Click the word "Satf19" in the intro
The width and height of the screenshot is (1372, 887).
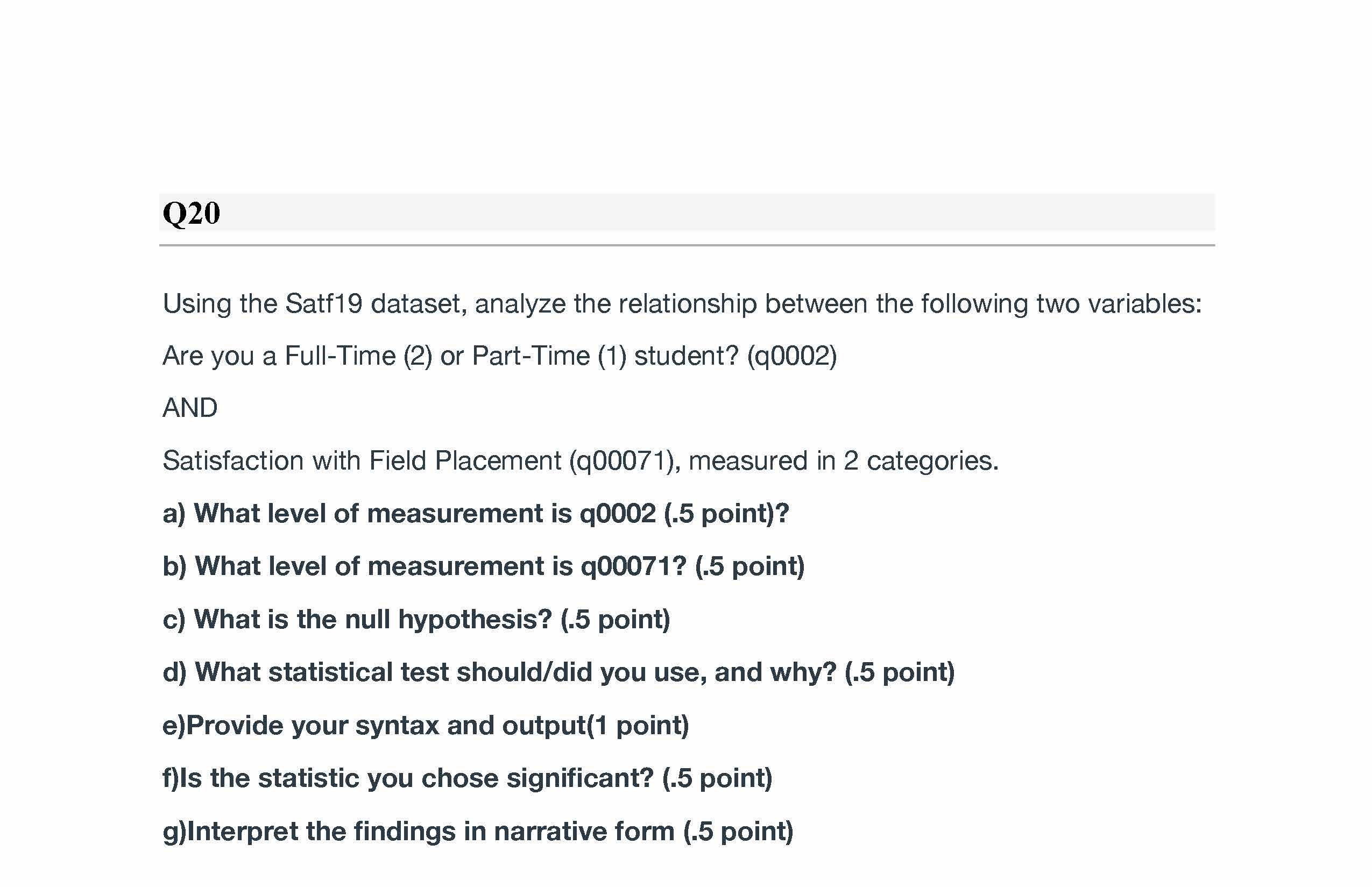pyautogui.click(x=323, y=303)
